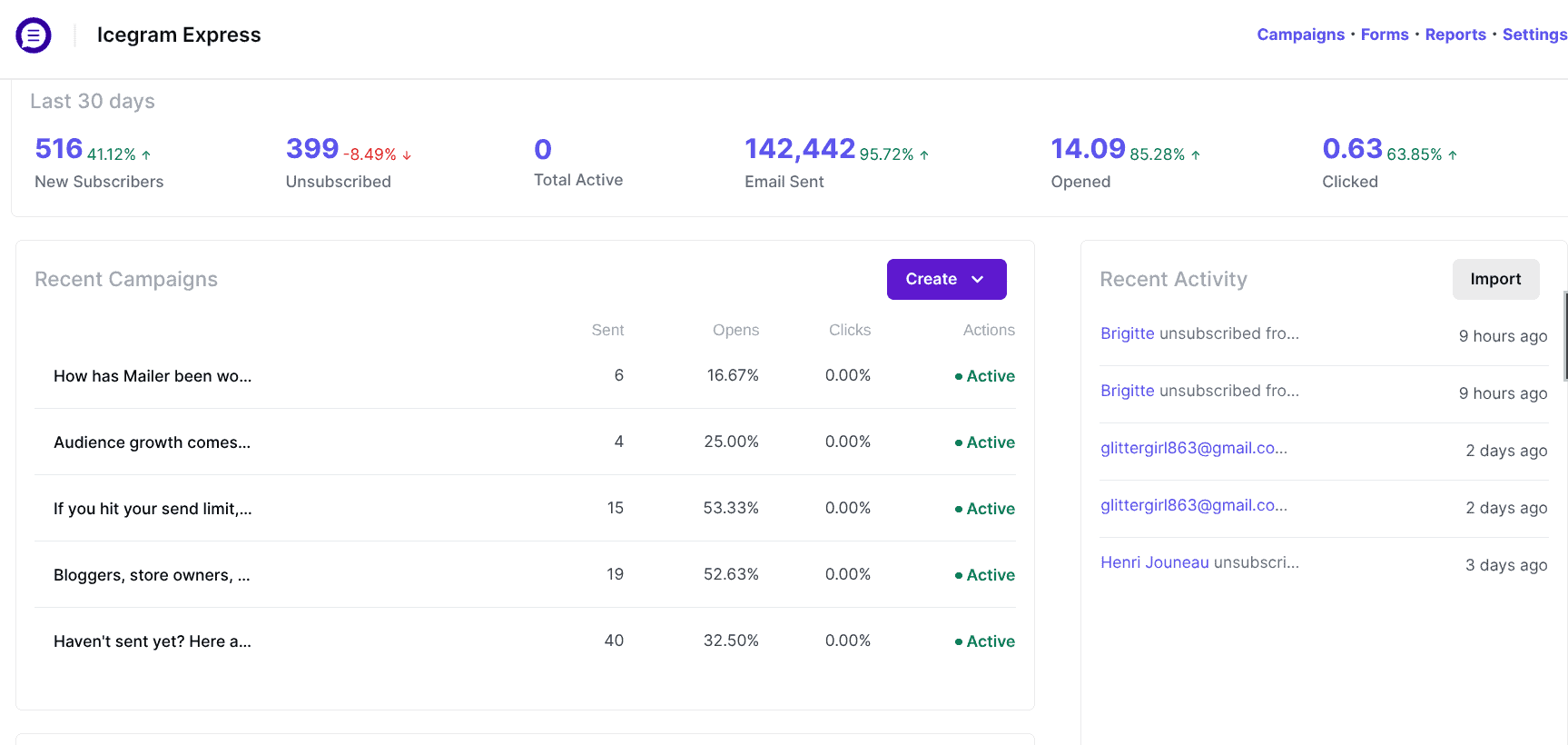1568x745 pixels.
Task: Click Active status of 'Bloggers, store owners' campaign
Action: pos(985,575)
